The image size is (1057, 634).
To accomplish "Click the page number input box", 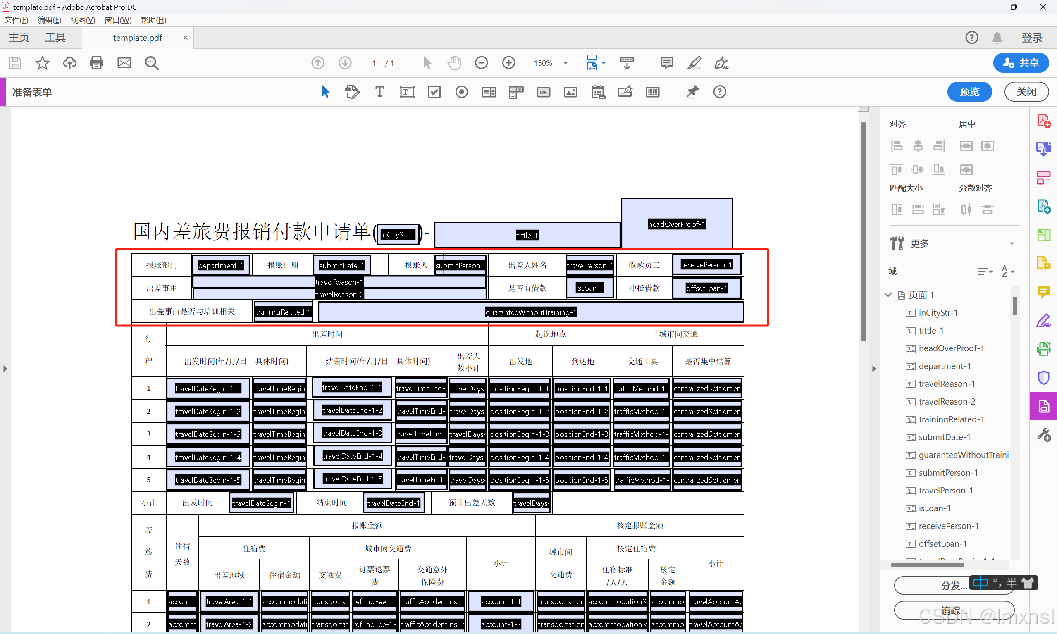I will [373, 63].
